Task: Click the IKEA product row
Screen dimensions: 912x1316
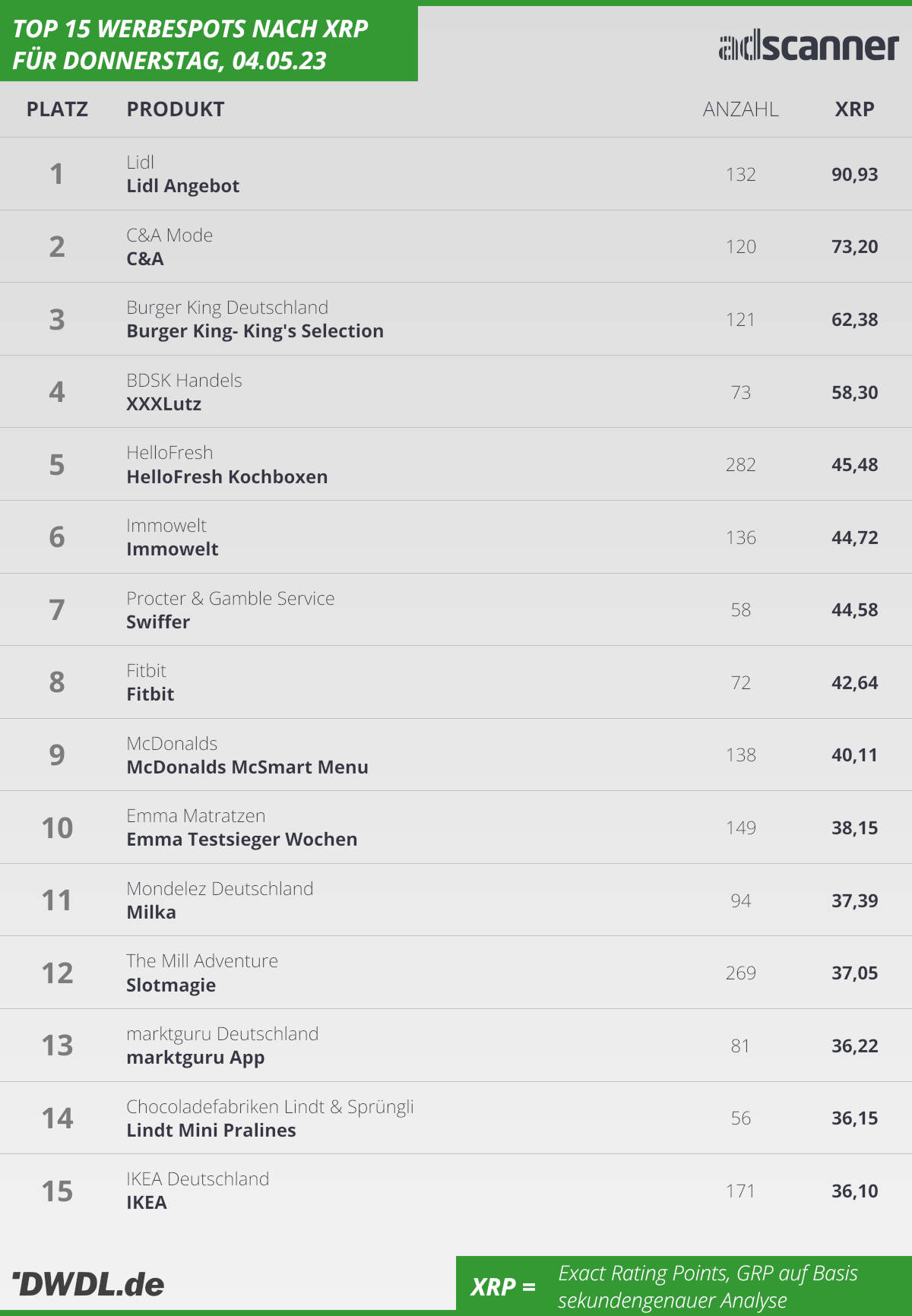Action: pos(456,1191)
